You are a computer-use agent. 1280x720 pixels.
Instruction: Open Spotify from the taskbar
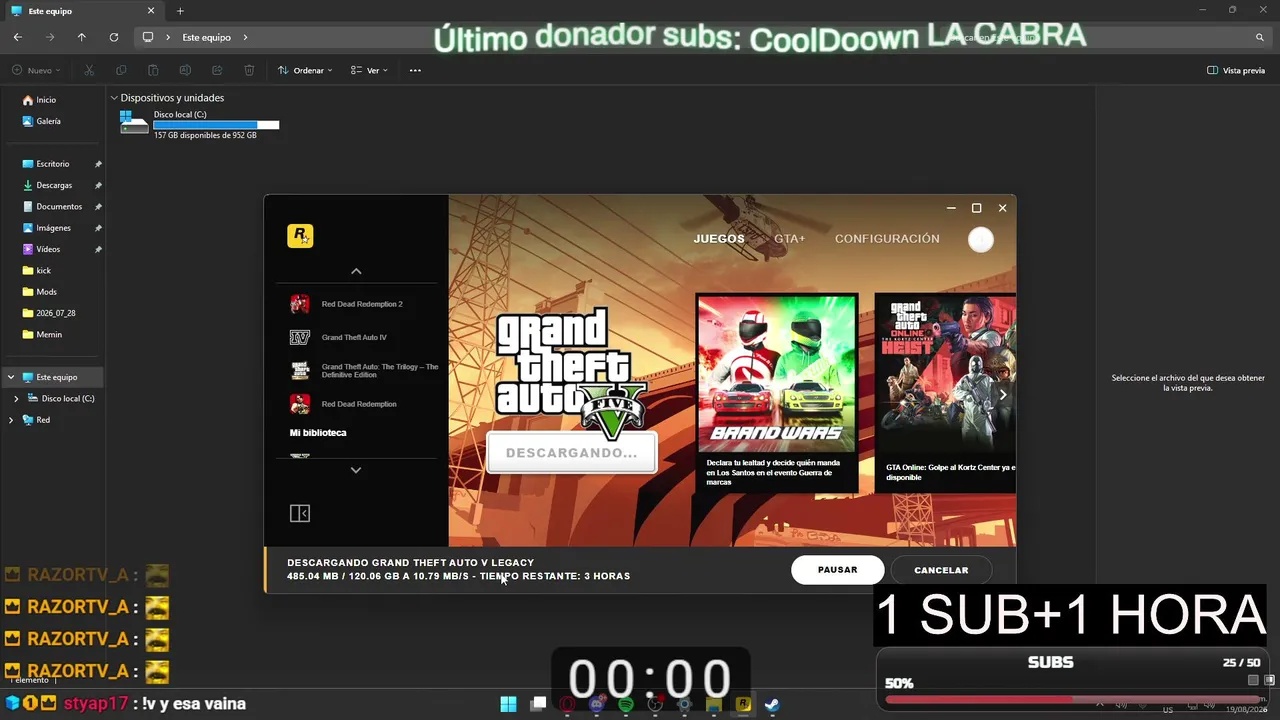pos(626,704)
